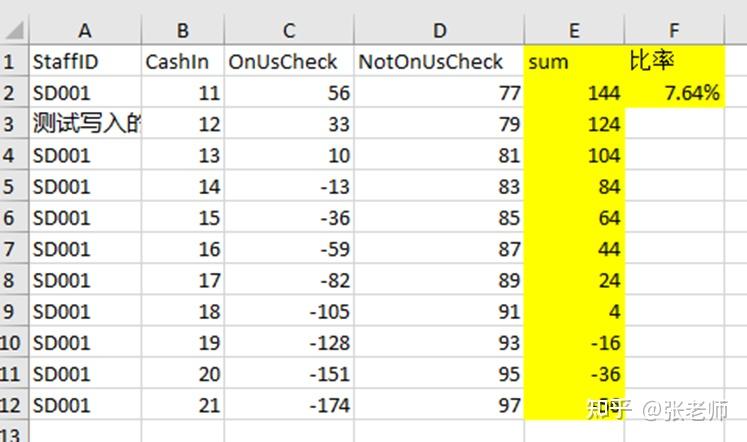Select row 5 header
The image size is (747, 442).
click(12, 187)
